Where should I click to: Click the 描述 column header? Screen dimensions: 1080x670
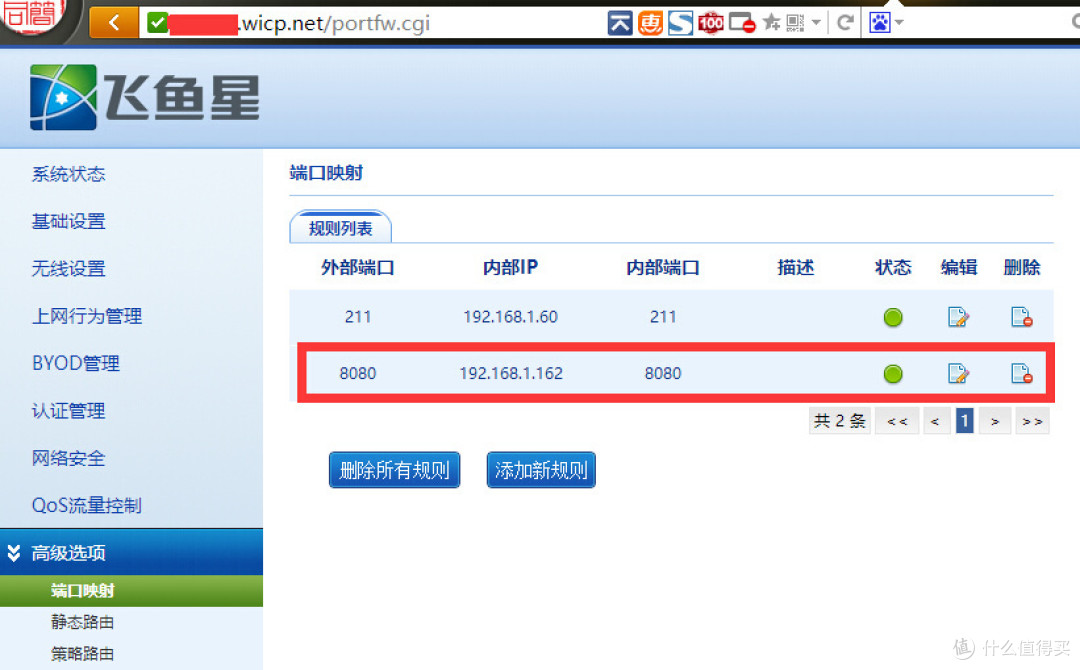796,267
